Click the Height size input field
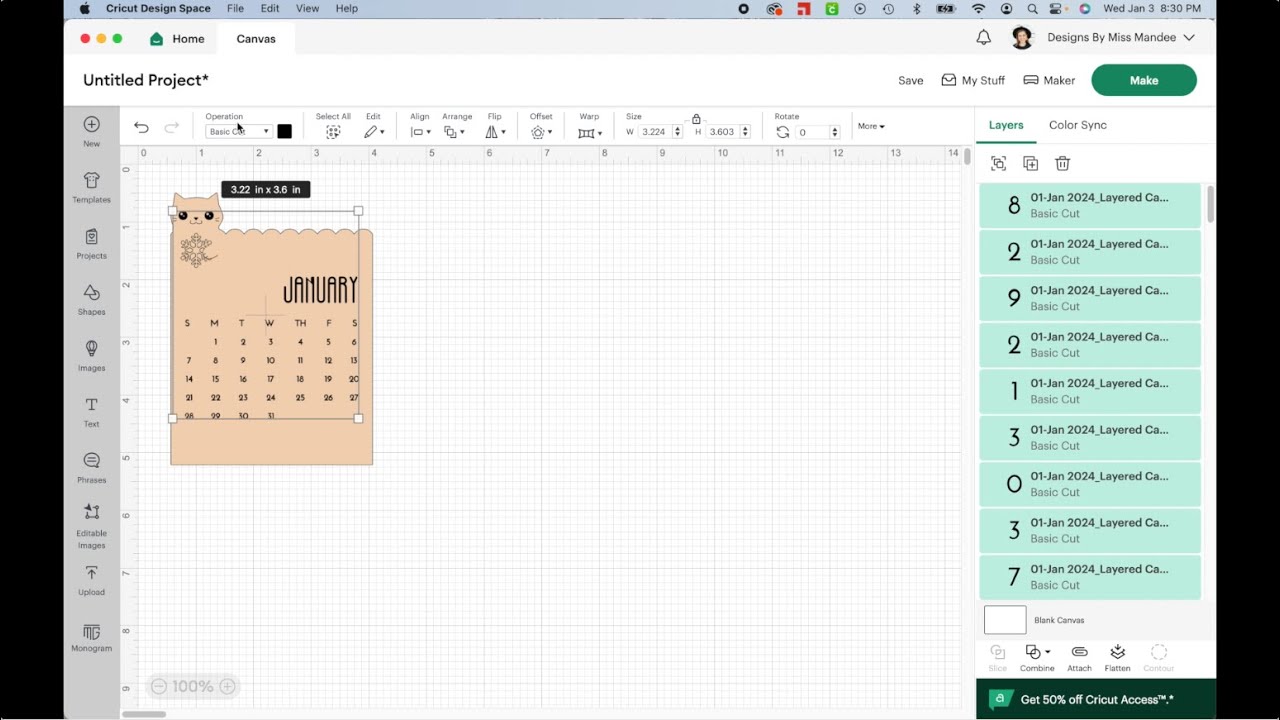This screenshot has height=720, width=1280. (722, 132)
